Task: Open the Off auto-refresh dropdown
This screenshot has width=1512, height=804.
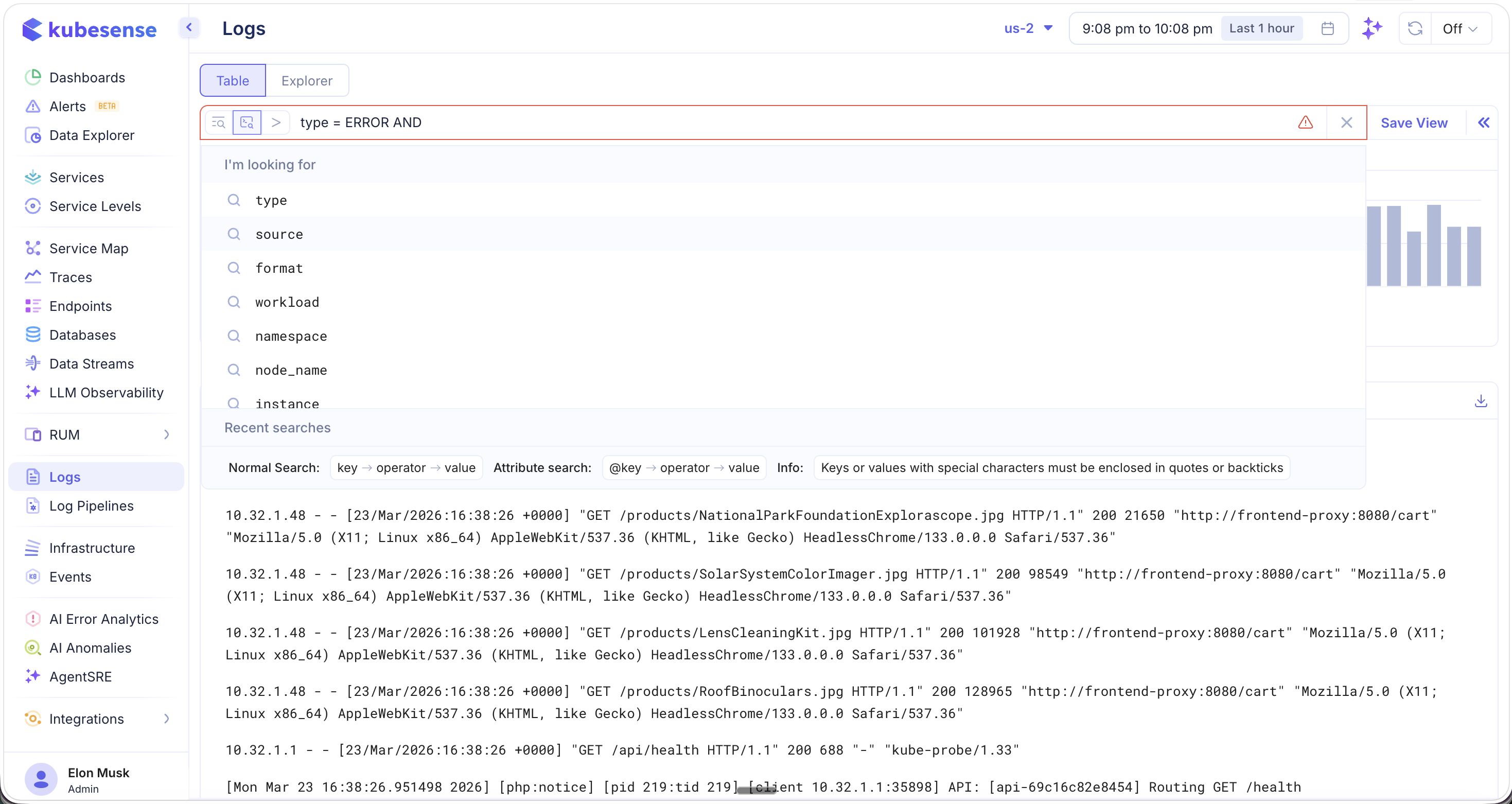Action: tap(1460, 29)
